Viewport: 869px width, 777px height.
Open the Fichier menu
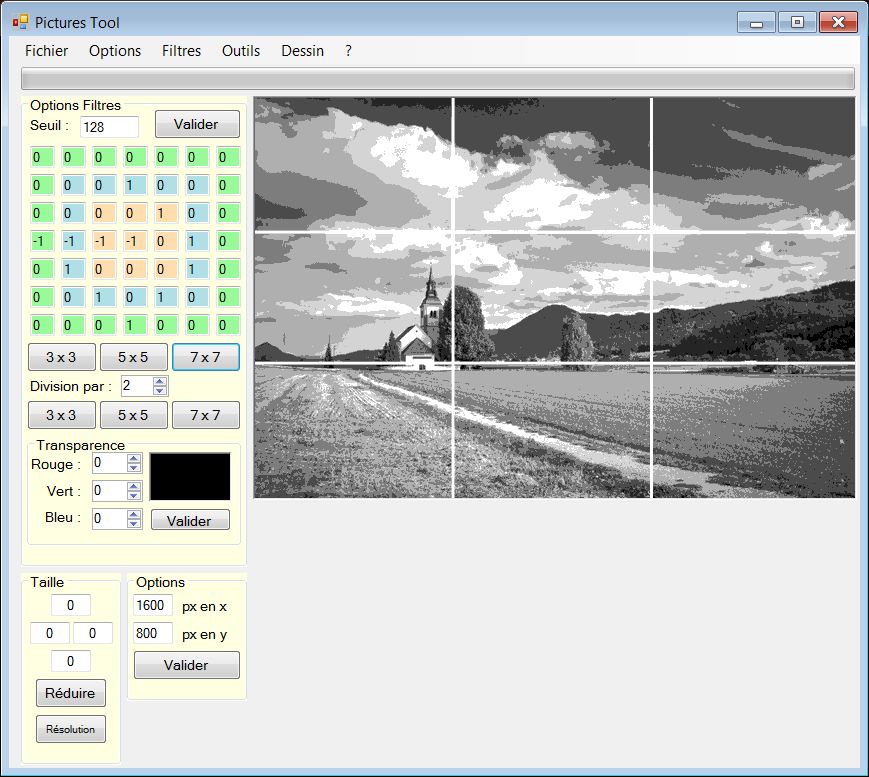click(47, 51)
